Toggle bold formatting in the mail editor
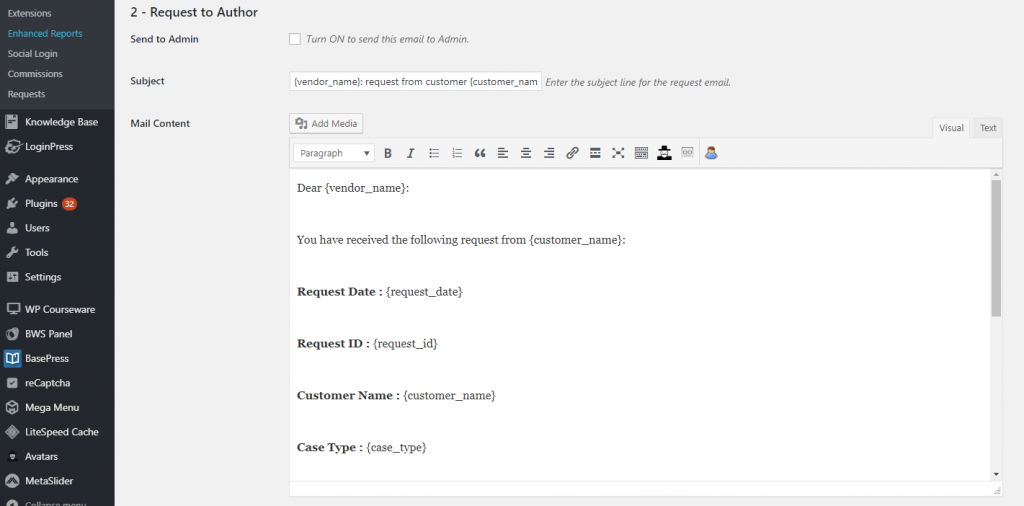 pos(387,153)
